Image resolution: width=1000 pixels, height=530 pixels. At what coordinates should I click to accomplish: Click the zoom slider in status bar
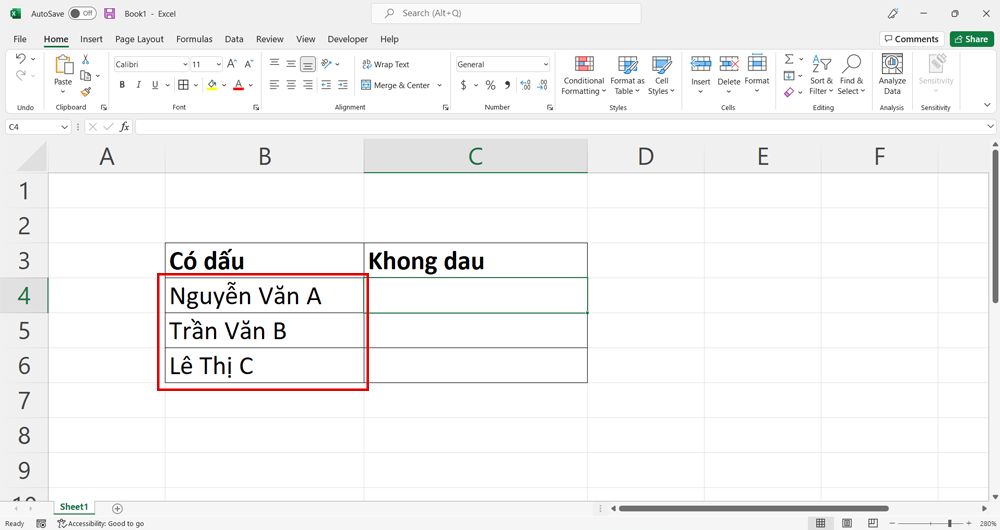(950, 523)
